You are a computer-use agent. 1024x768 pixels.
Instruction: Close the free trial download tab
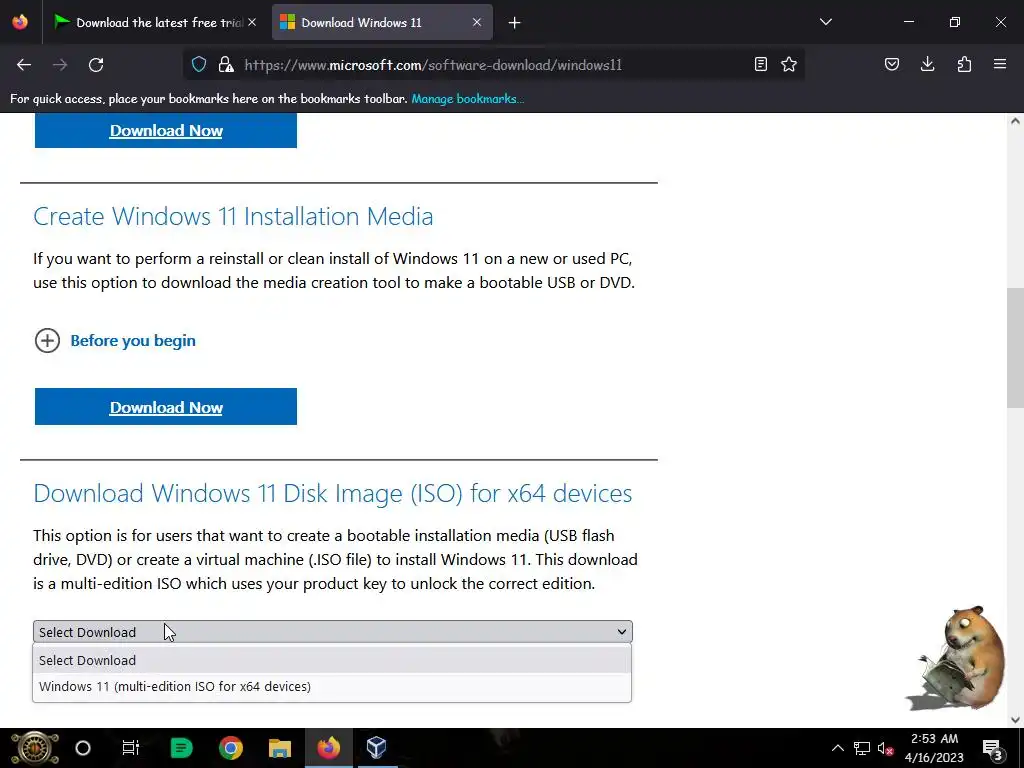[252, 22]
